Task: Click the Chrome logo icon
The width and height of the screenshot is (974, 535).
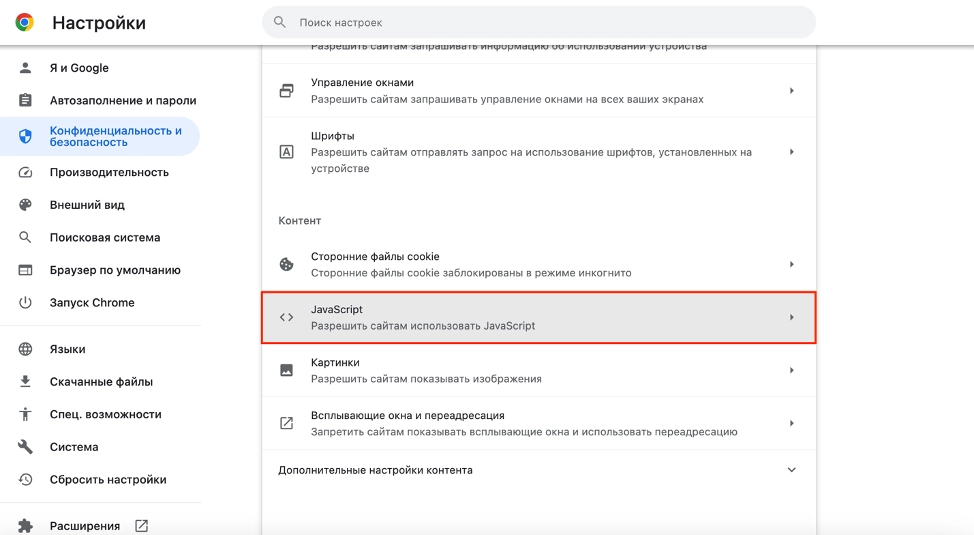Action: 24,22
